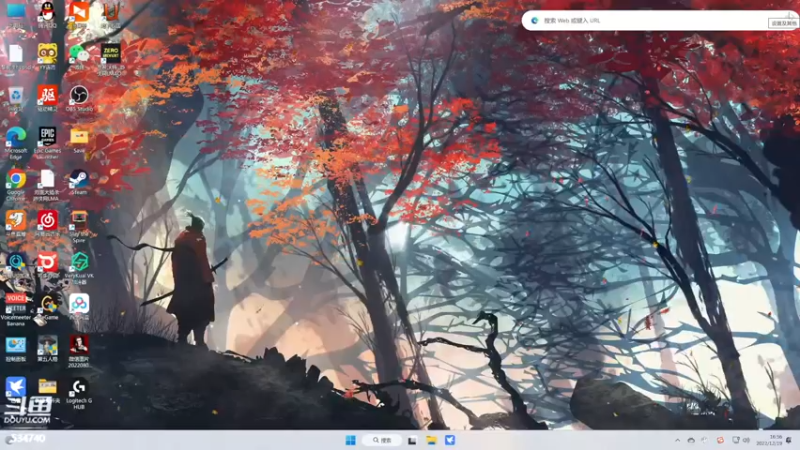The height and width of the screenshot is (450, 800).
Task: Open the clock and date flyout
Action: [x=769, y=440]
